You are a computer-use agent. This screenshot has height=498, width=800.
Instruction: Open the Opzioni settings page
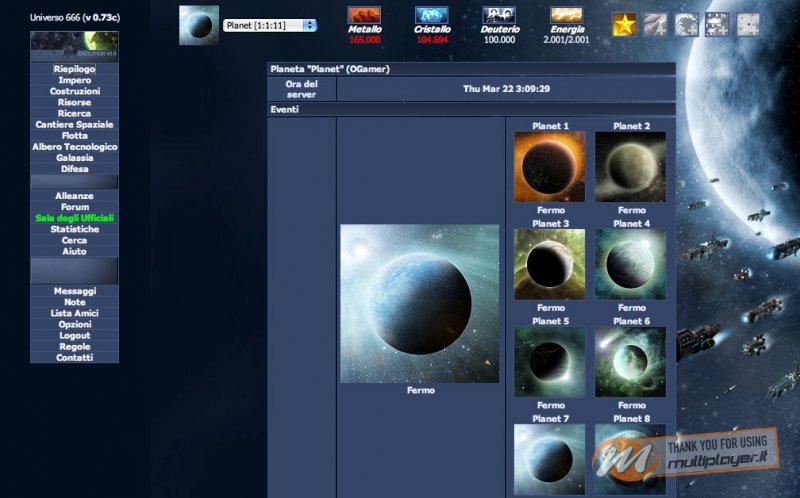[74, 325]
